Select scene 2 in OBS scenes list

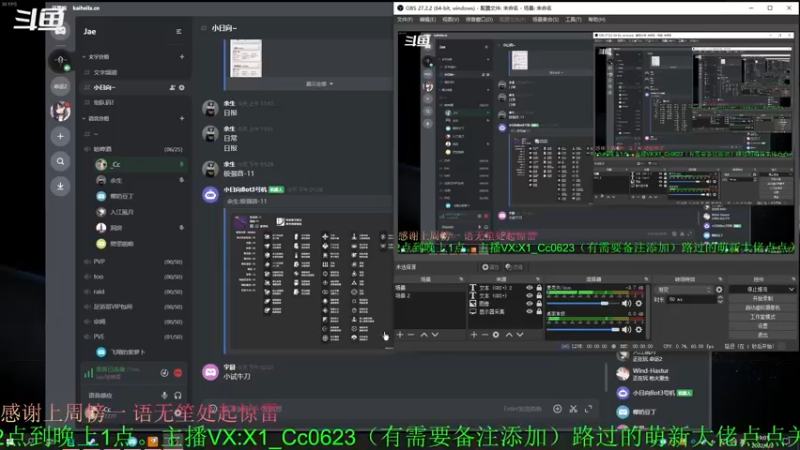coord(430,296)
